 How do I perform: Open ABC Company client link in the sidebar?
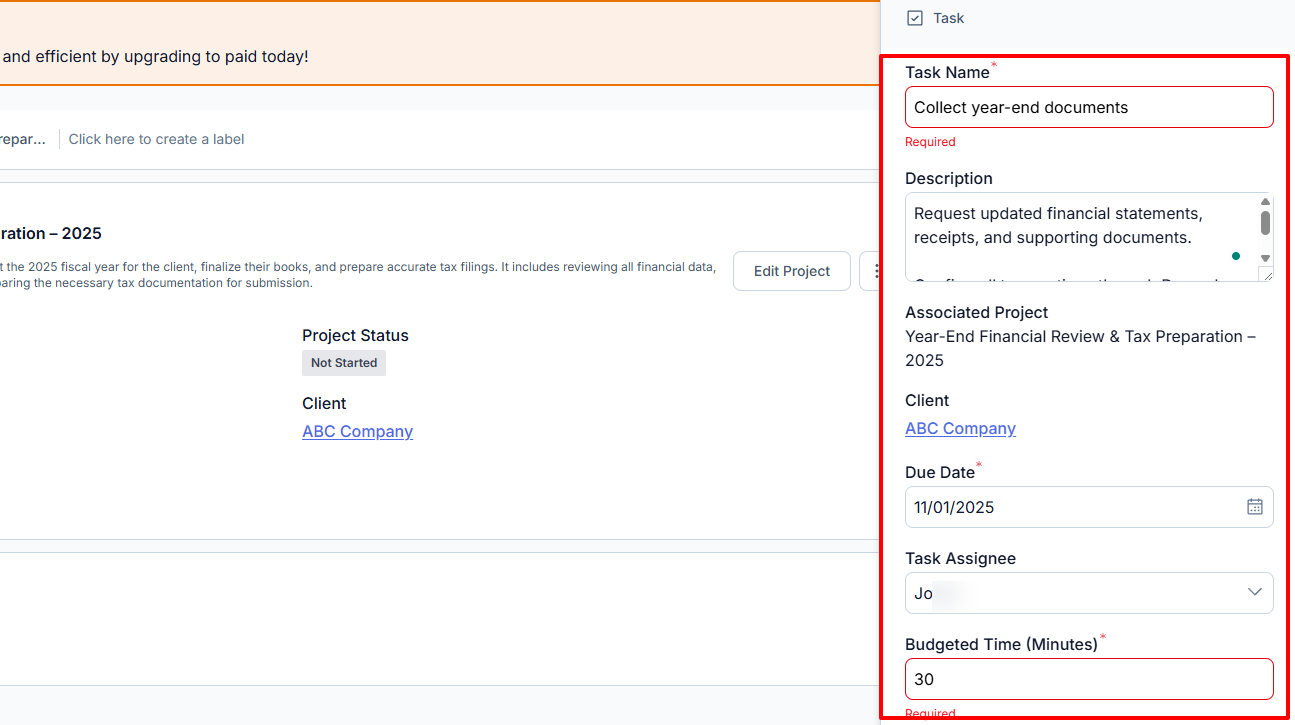(959, 428)
